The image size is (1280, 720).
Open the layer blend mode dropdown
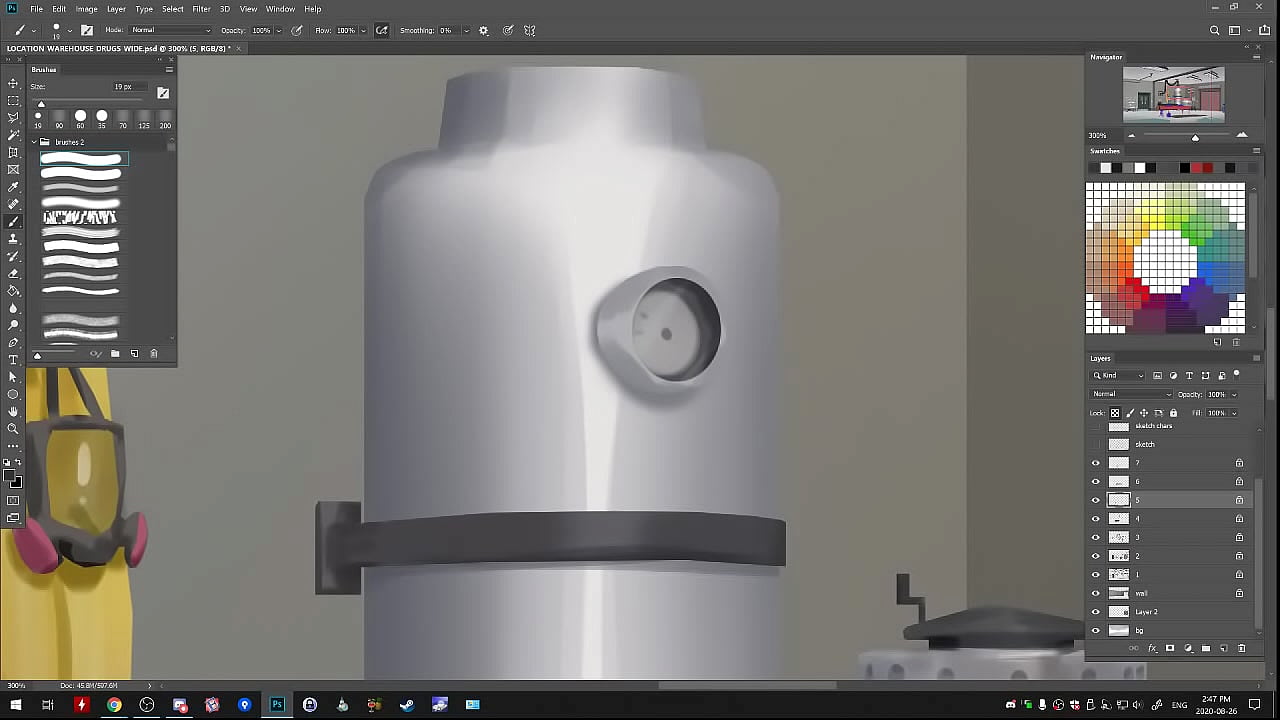pos(1130,394)
